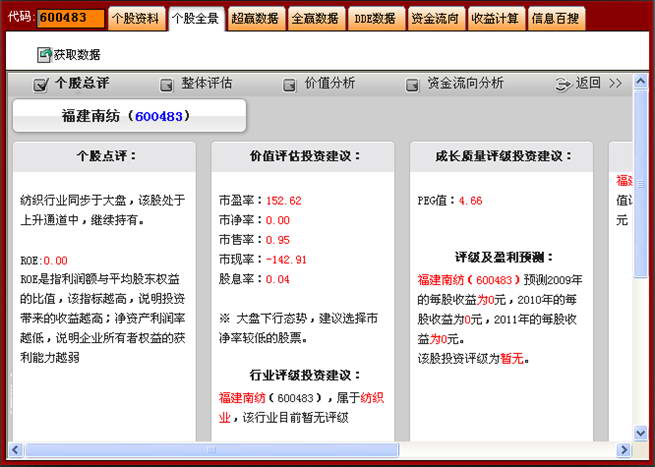Click the icon beside 资金流向分析
The width and height of the screenshot is (655, 467).
click(412, 85)
